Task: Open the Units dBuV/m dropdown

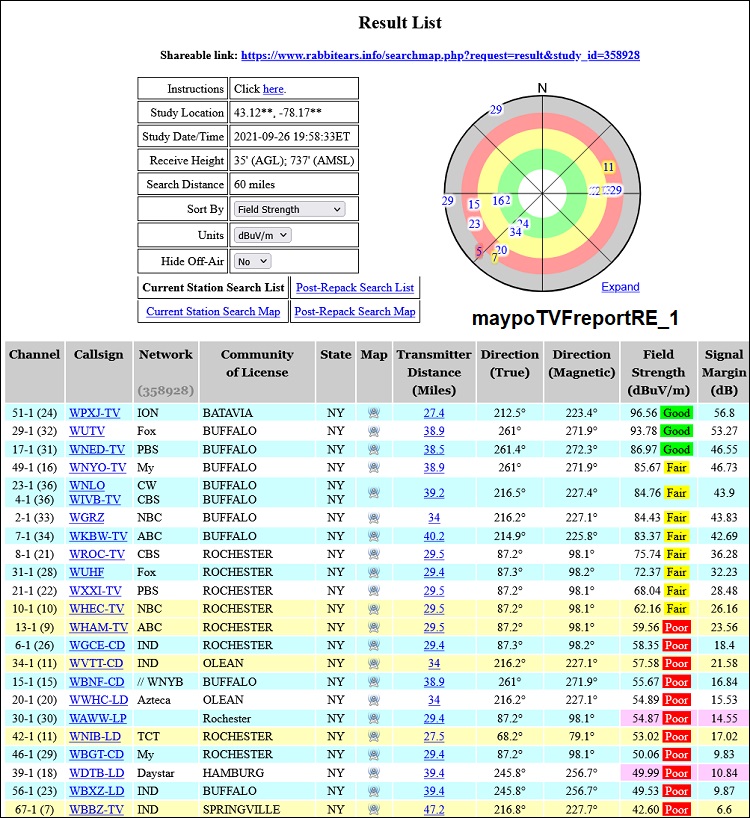Action: coord(261,235)
